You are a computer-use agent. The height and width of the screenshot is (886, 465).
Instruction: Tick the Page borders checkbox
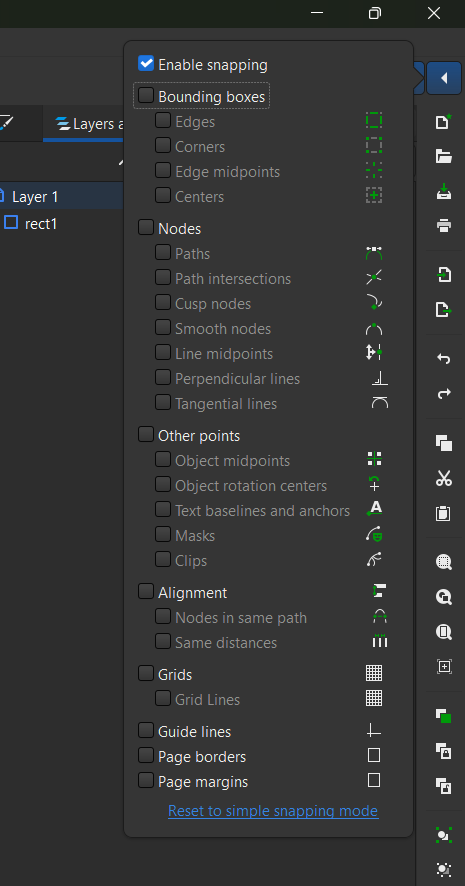click(x=146, y=755)
